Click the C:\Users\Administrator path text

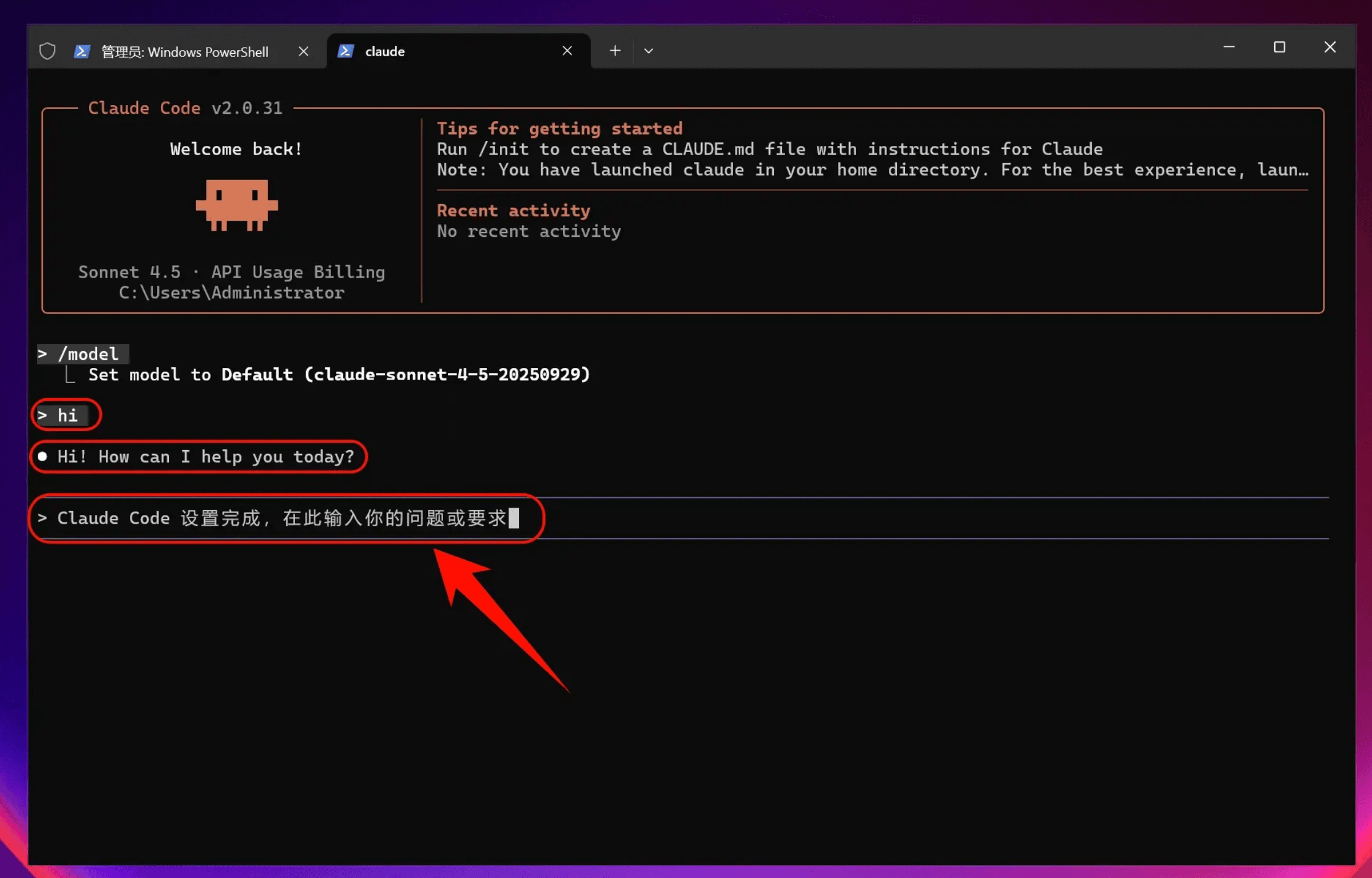(231, 292)
